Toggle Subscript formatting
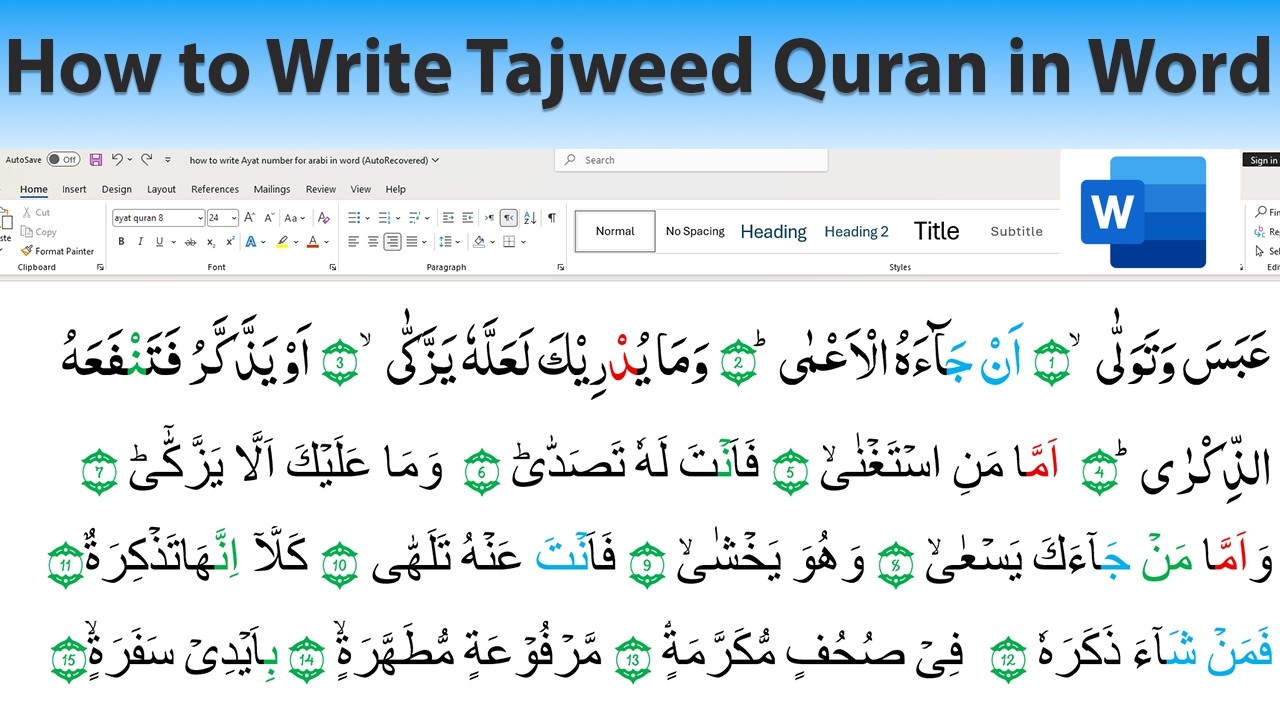Viewport: 1280px width, 720px height. 211,241
